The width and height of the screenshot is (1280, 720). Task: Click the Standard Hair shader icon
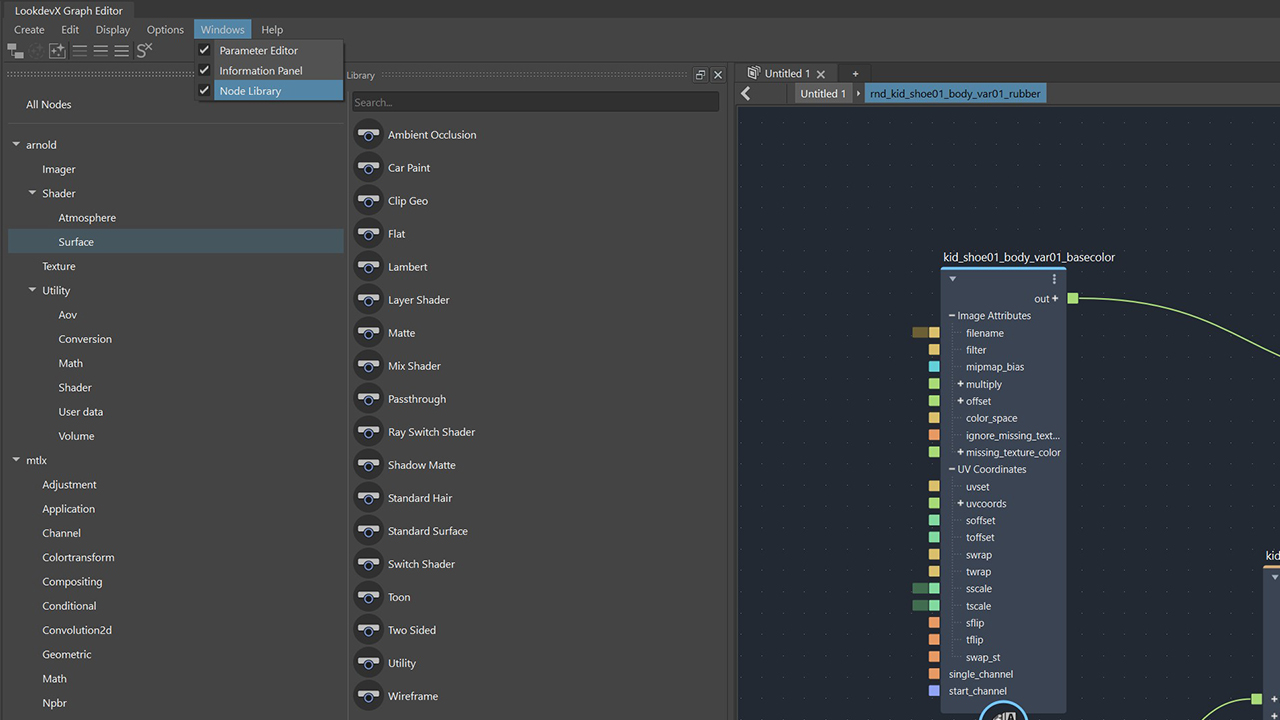(369, 498)
